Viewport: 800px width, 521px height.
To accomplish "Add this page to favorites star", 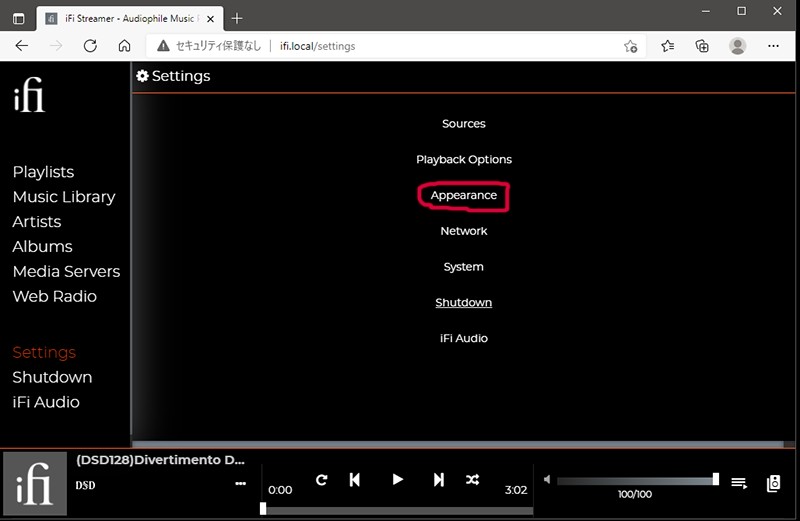I will click(x=631, y=46).
